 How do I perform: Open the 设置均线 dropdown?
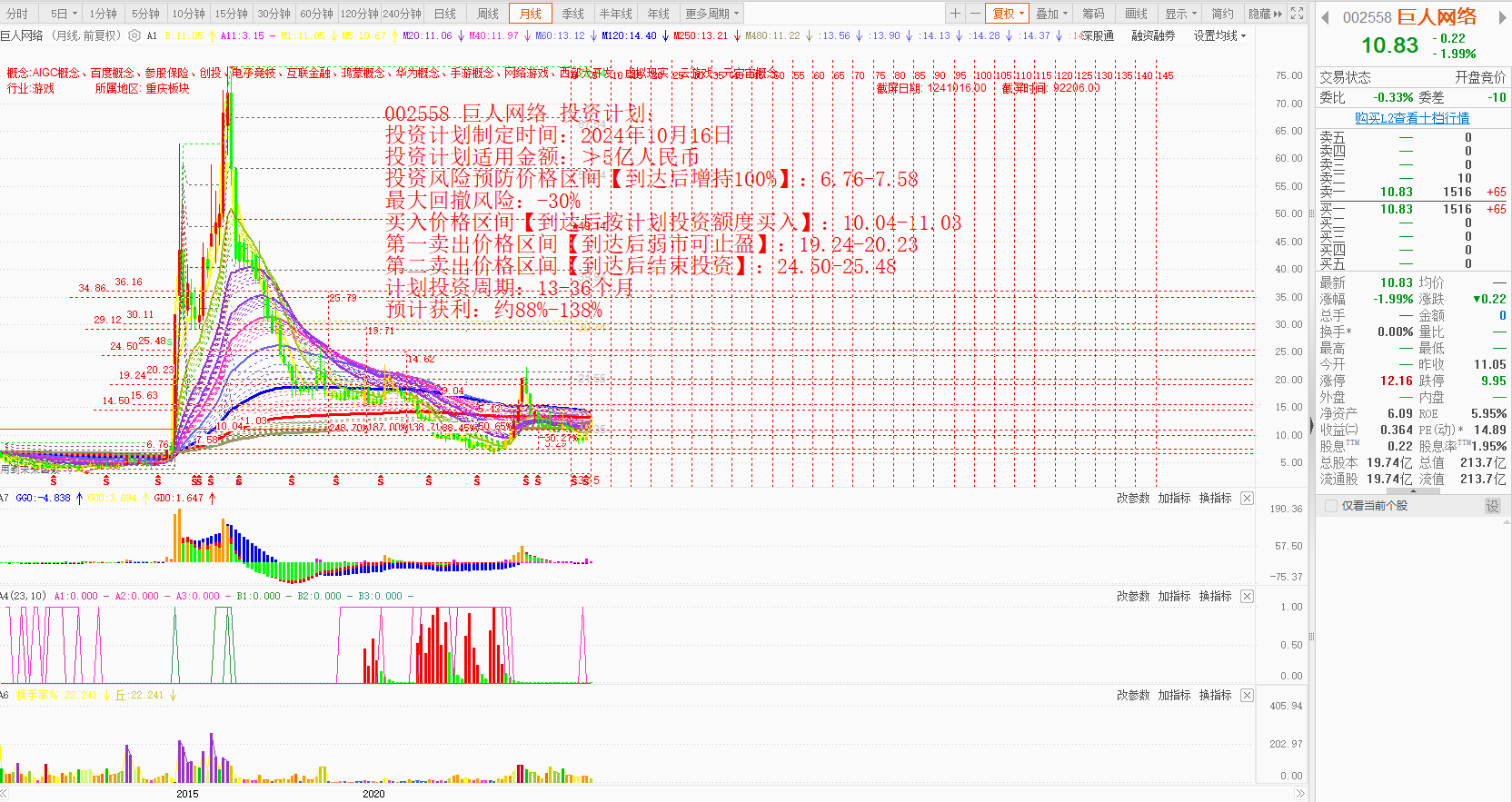click(1219, 36)
